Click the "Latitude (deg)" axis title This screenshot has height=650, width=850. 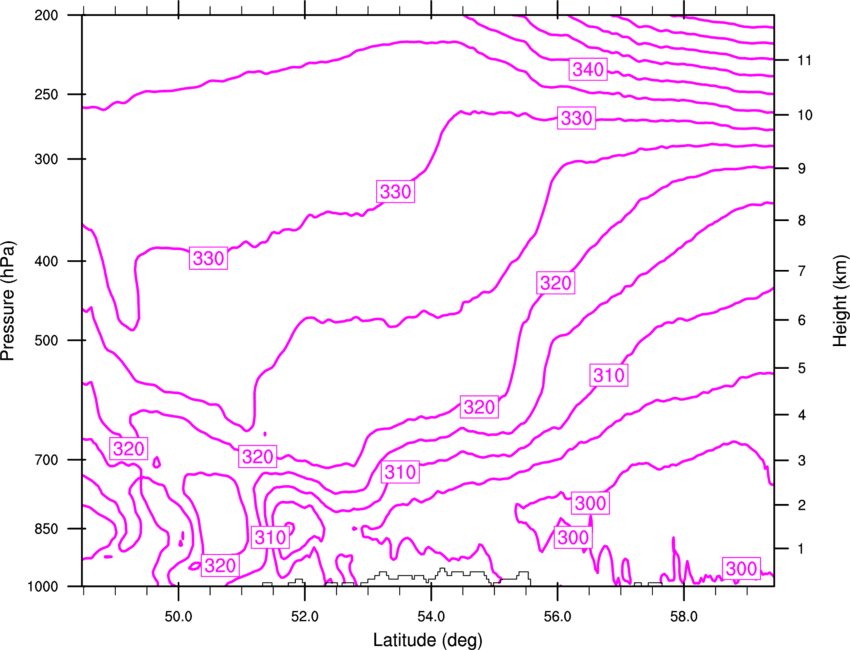(427, 640)
